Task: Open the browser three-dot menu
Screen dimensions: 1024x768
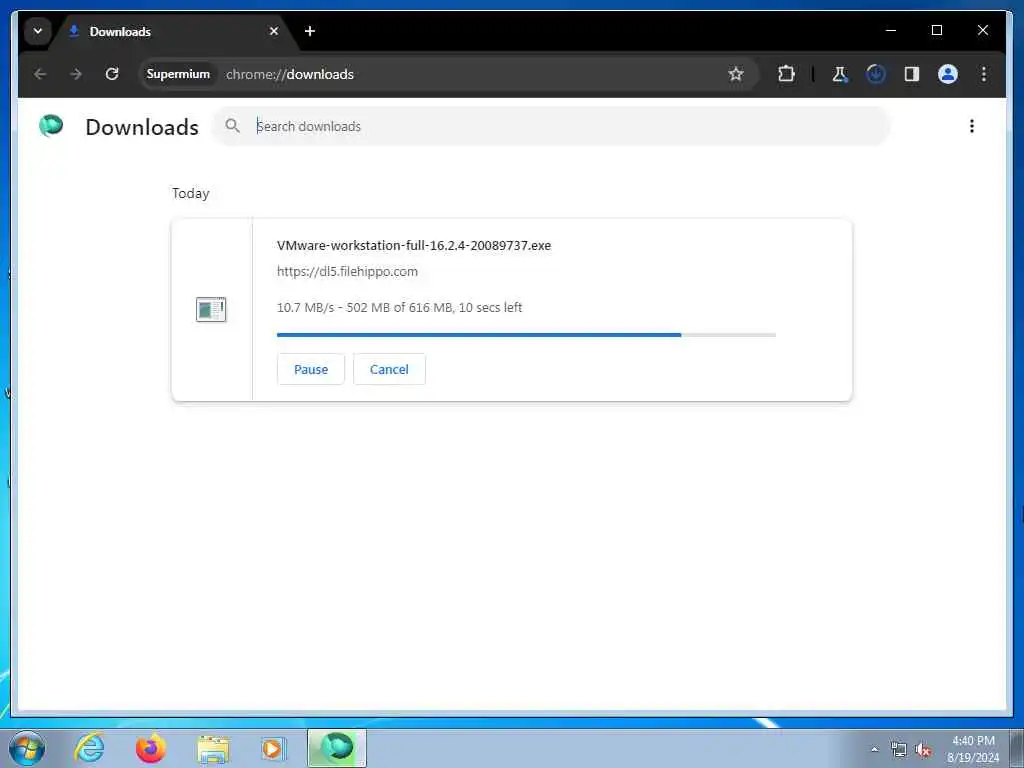Action: pos(984,74)
